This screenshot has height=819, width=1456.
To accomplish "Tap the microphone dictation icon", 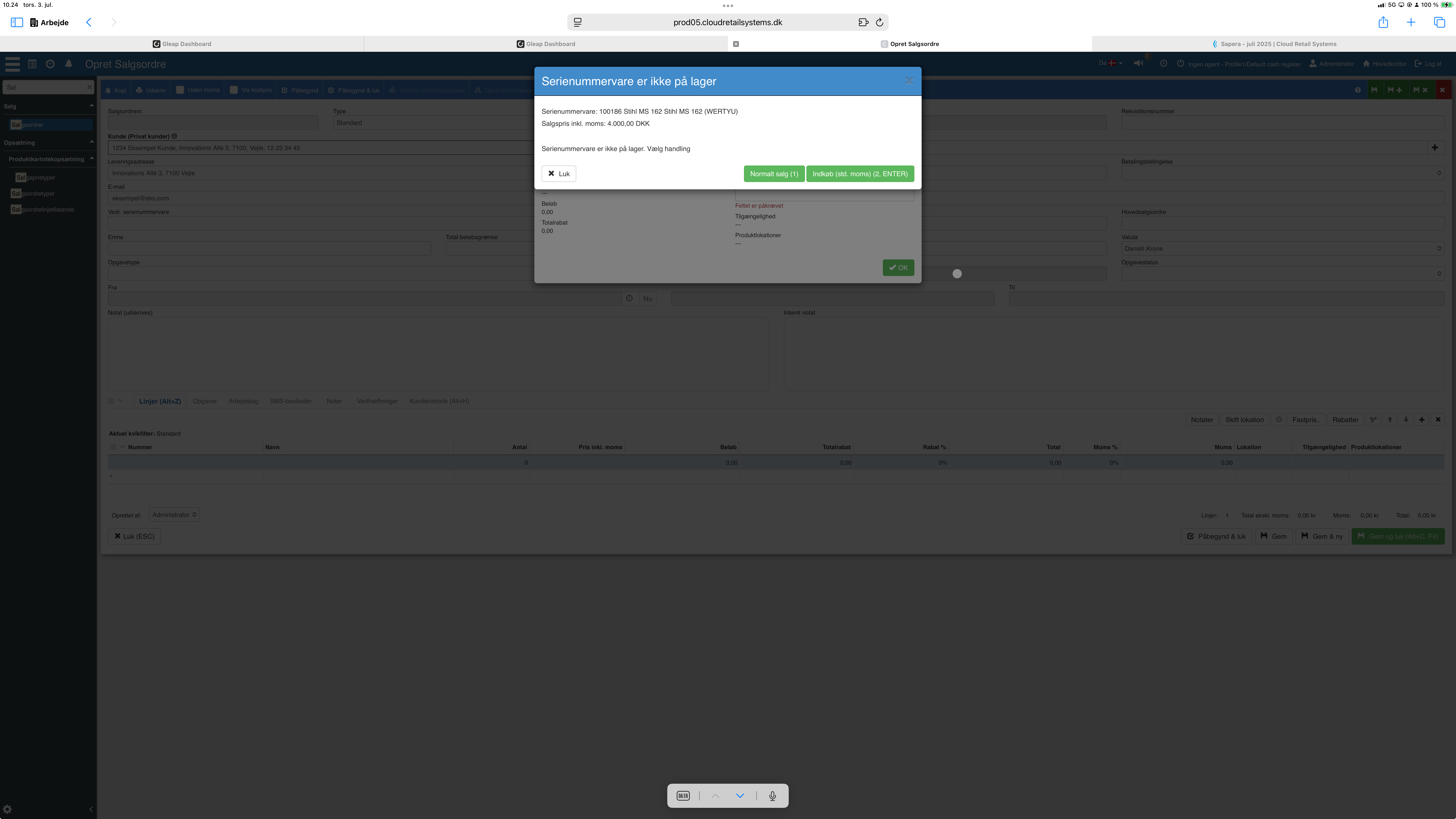I will click(772, 796).
